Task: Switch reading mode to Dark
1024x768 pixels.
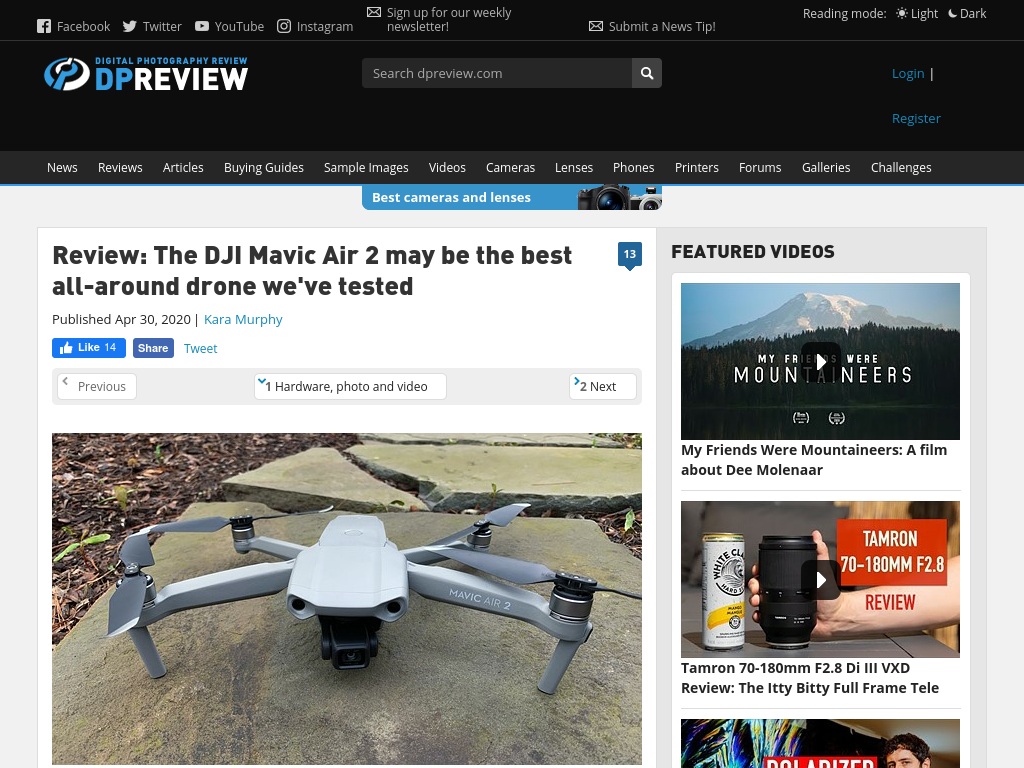Action: (x=967, y=13)
